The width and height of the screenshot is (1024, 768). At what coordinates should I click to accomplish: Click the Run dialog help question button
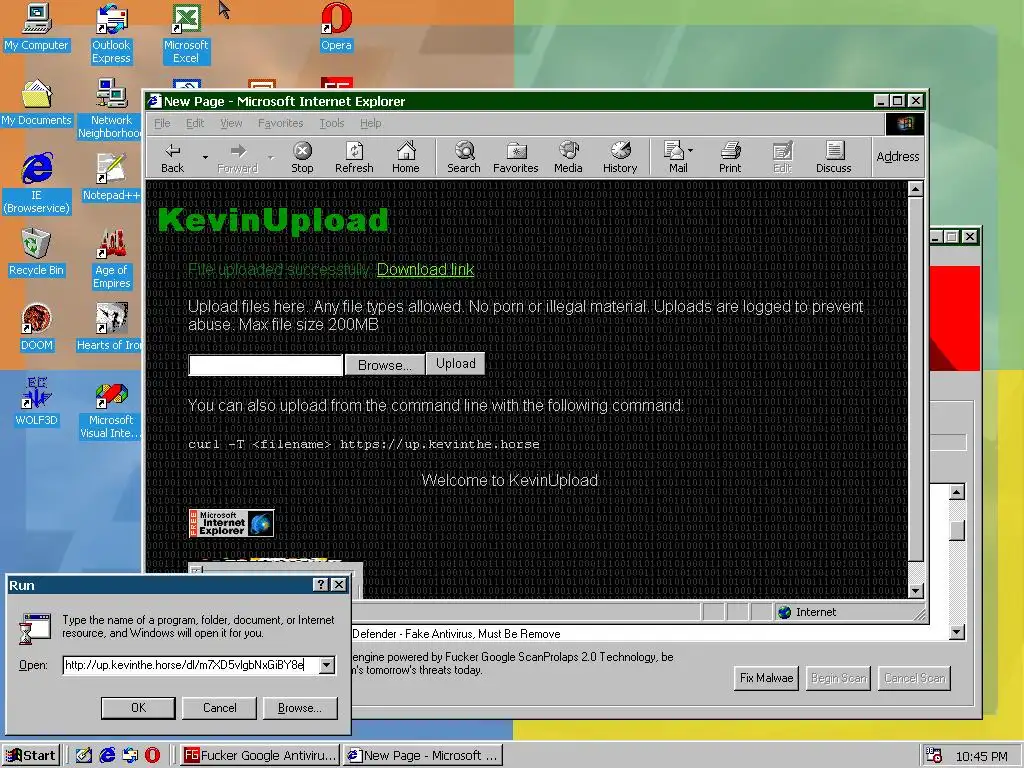(321, 584)
